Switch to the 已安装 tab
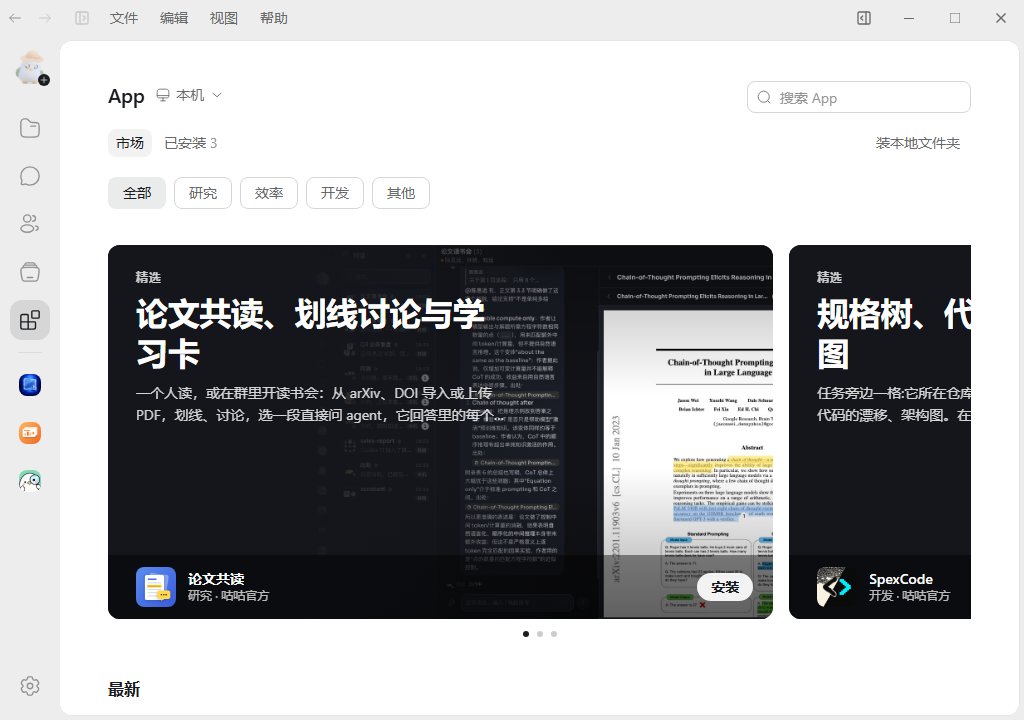The width and height of the screenshot is (1024, 720). coord(191,143)
